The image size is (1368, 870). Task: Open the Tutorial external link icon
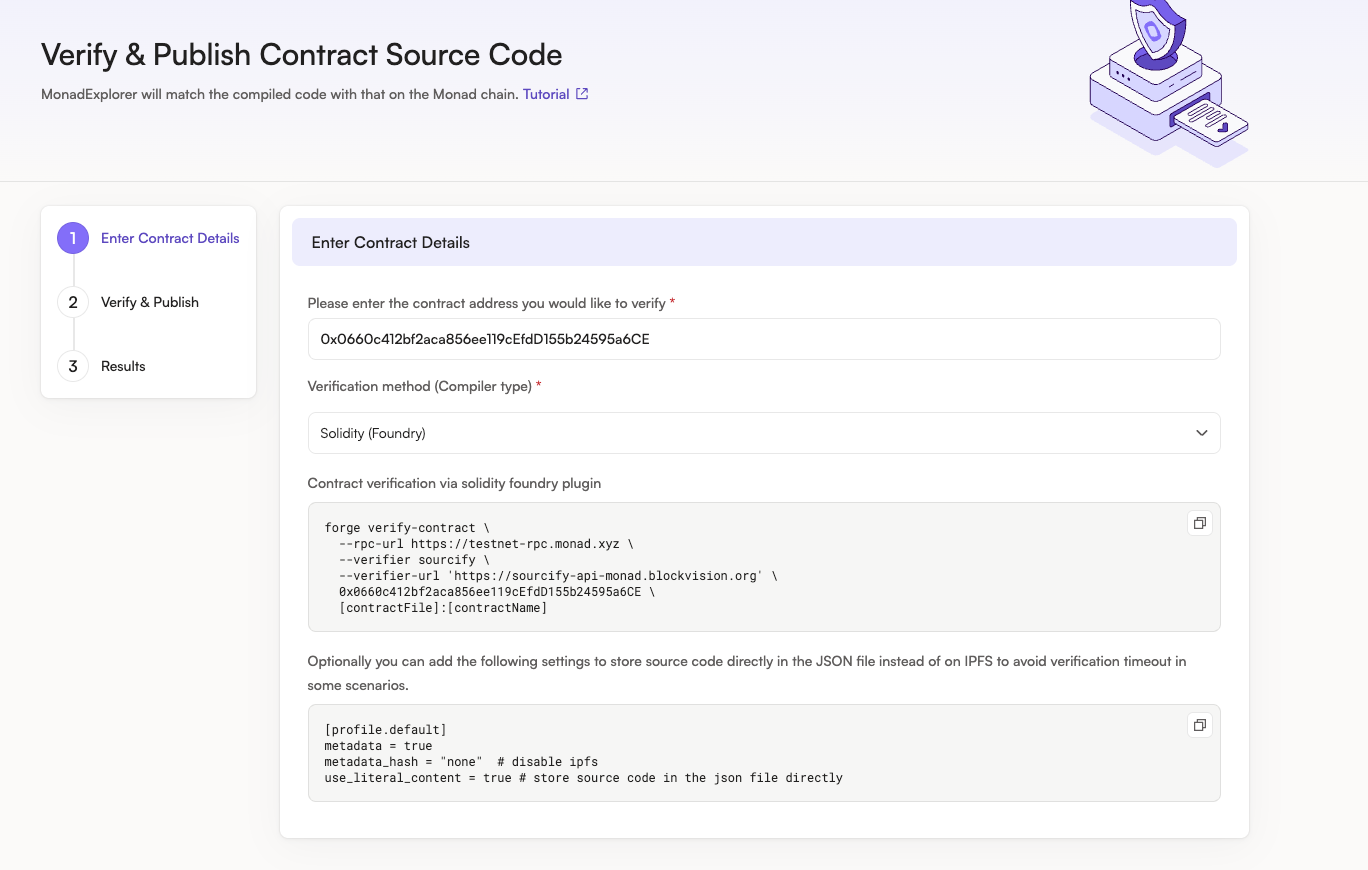(x=582, y=94)
